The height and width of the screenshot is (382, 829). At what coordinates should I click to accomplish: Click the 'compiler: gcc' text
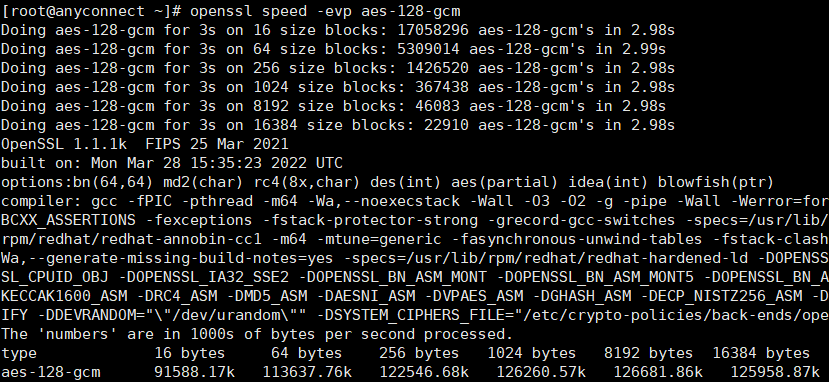point(59,201)
